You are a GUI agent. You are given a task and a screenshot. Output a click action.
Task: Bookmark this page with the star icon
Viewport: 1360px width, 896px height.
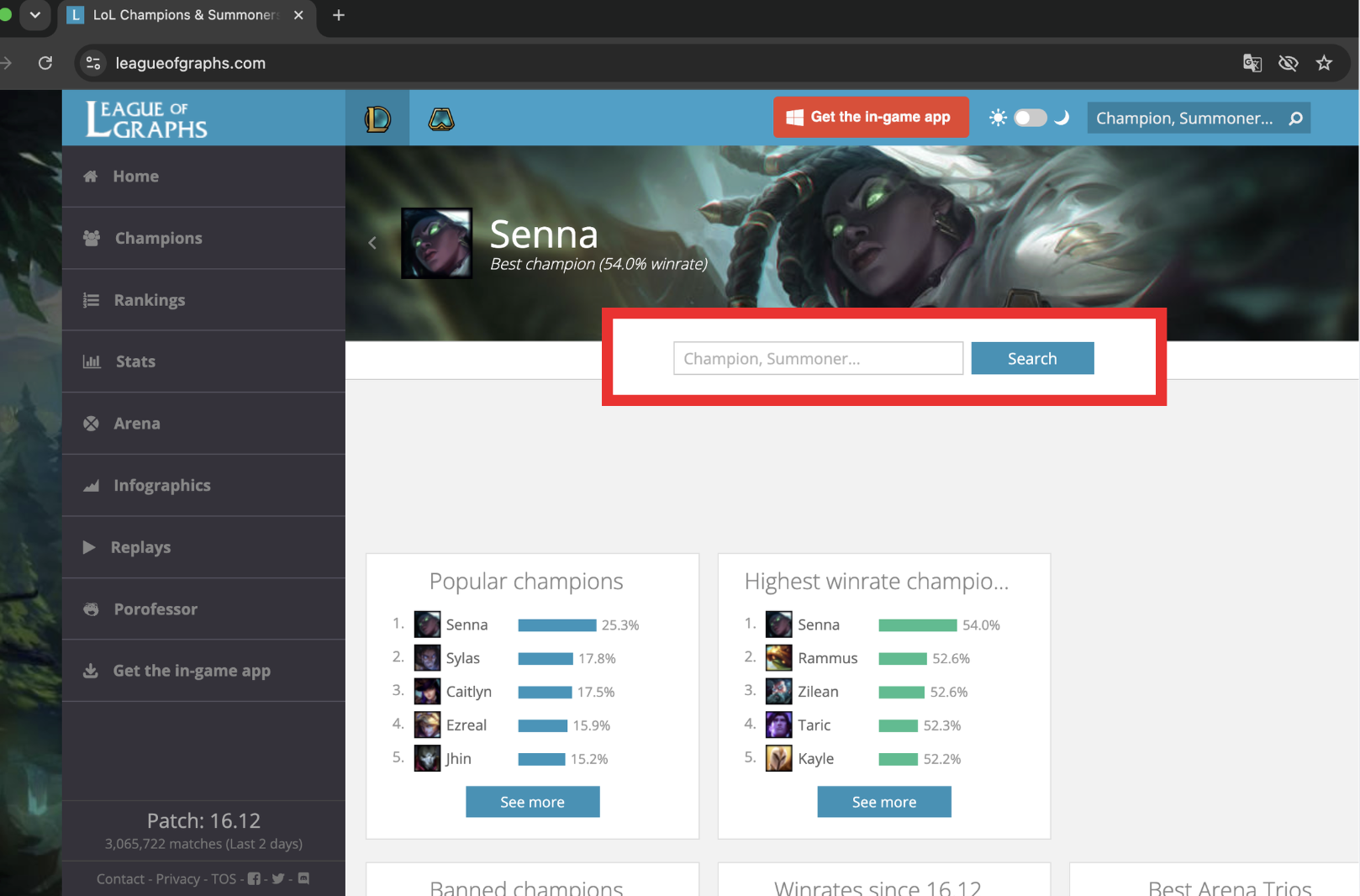tap(1324, 63)
